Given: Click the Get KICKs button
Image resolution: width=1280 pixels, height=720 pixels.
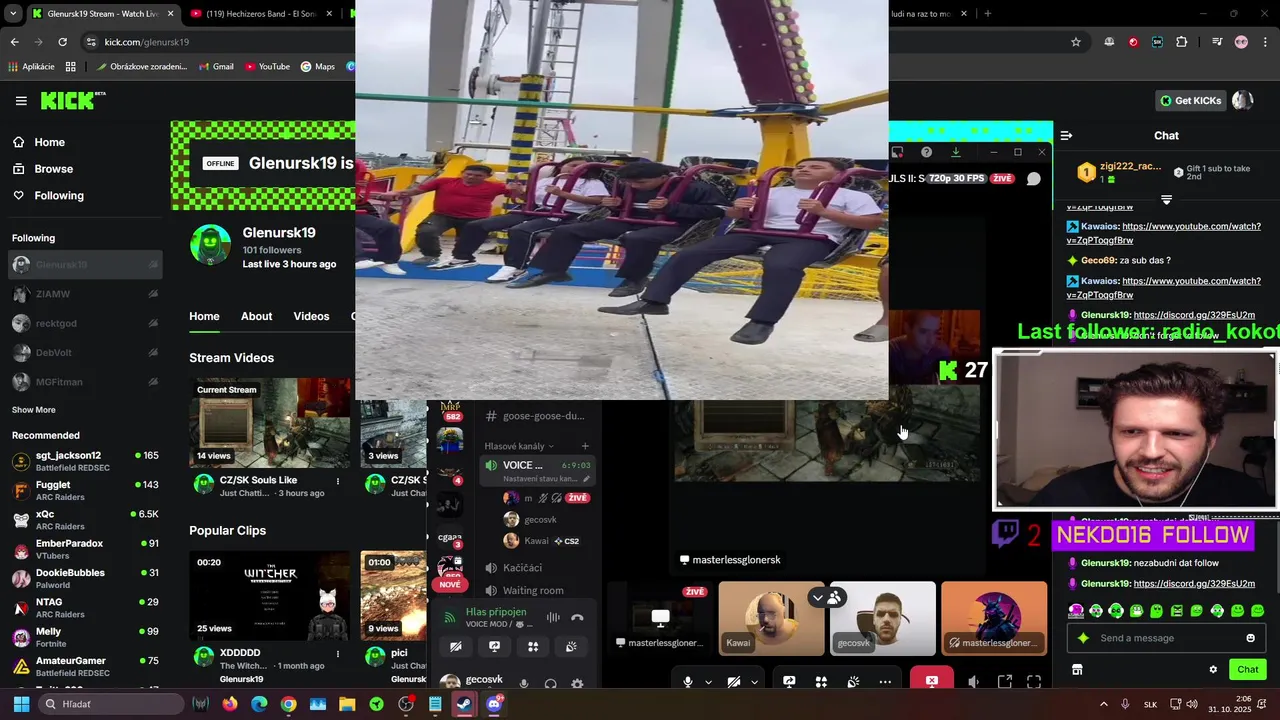Looking at the screenshot, I should [1190, 100].
